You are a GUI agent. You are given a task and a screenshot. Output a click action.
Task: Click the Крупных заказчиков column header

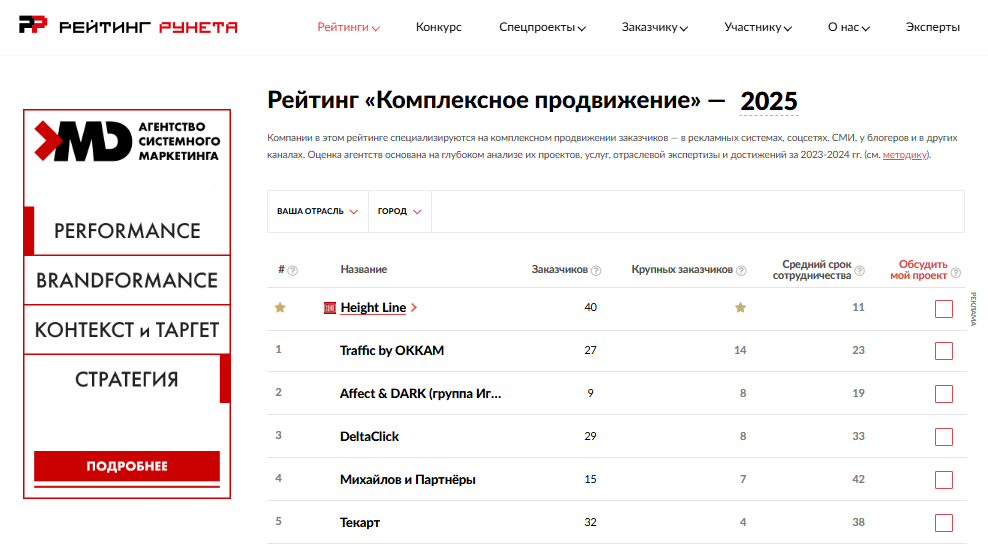click(x=682, y=270)
